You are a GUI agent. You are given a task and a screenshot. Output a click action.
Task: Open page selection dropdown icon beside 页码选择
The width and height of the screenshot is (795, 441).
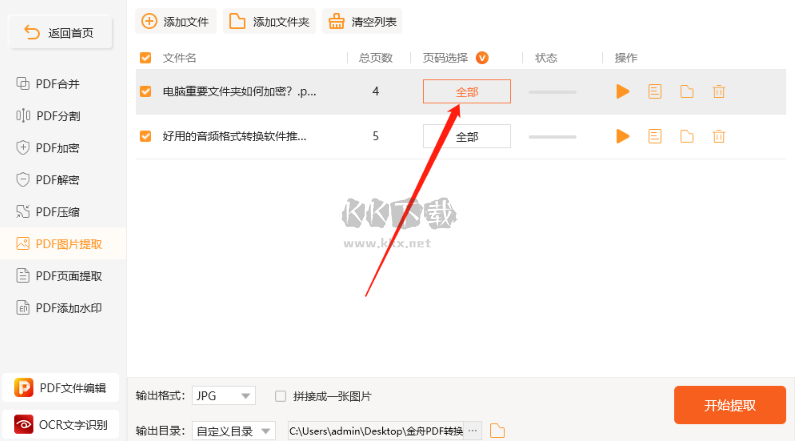pyautogui.click(x=482, y=58)
